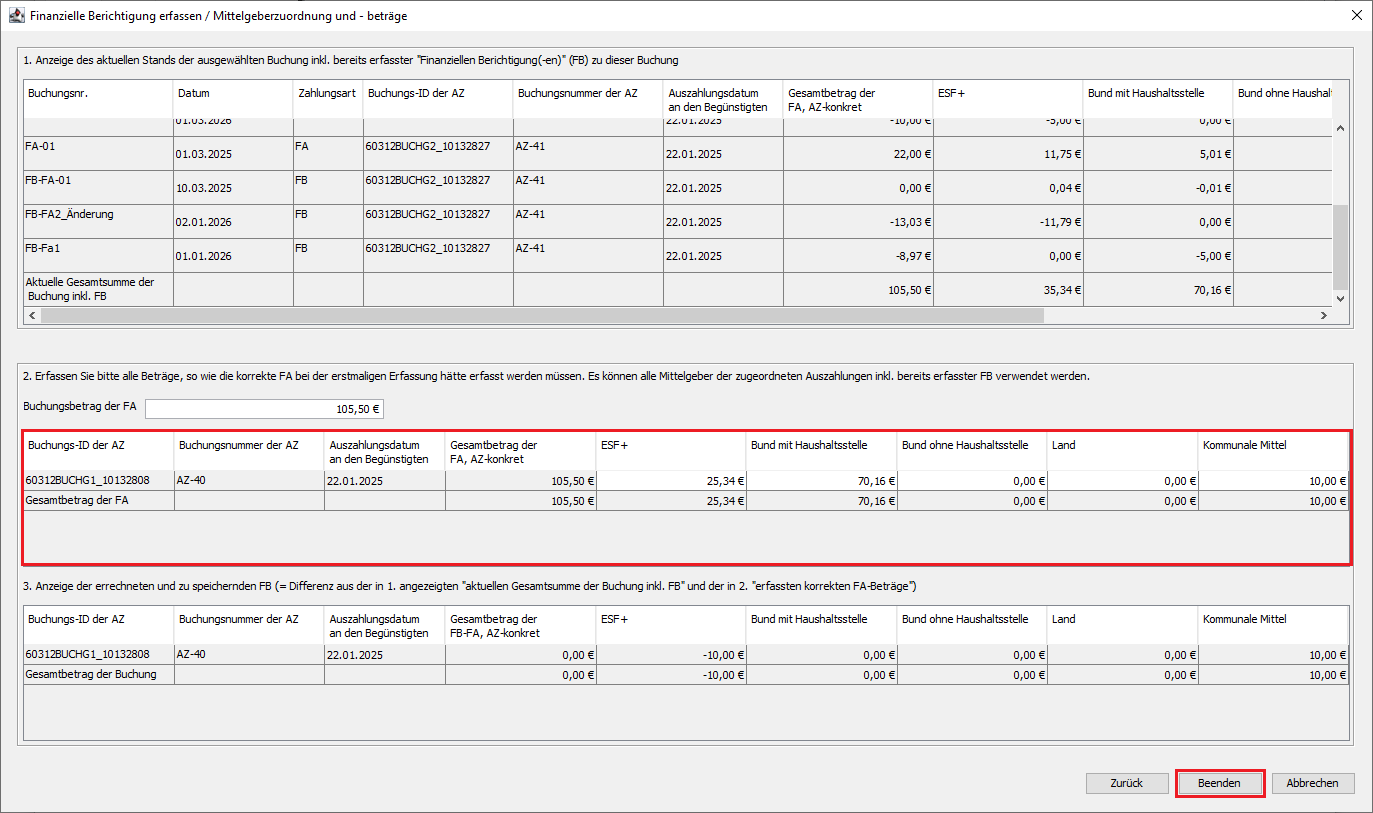
Task: Select the Kommunale Mittel cell in section 2's AZ-40 row
Action: (x=1273, y=480)
